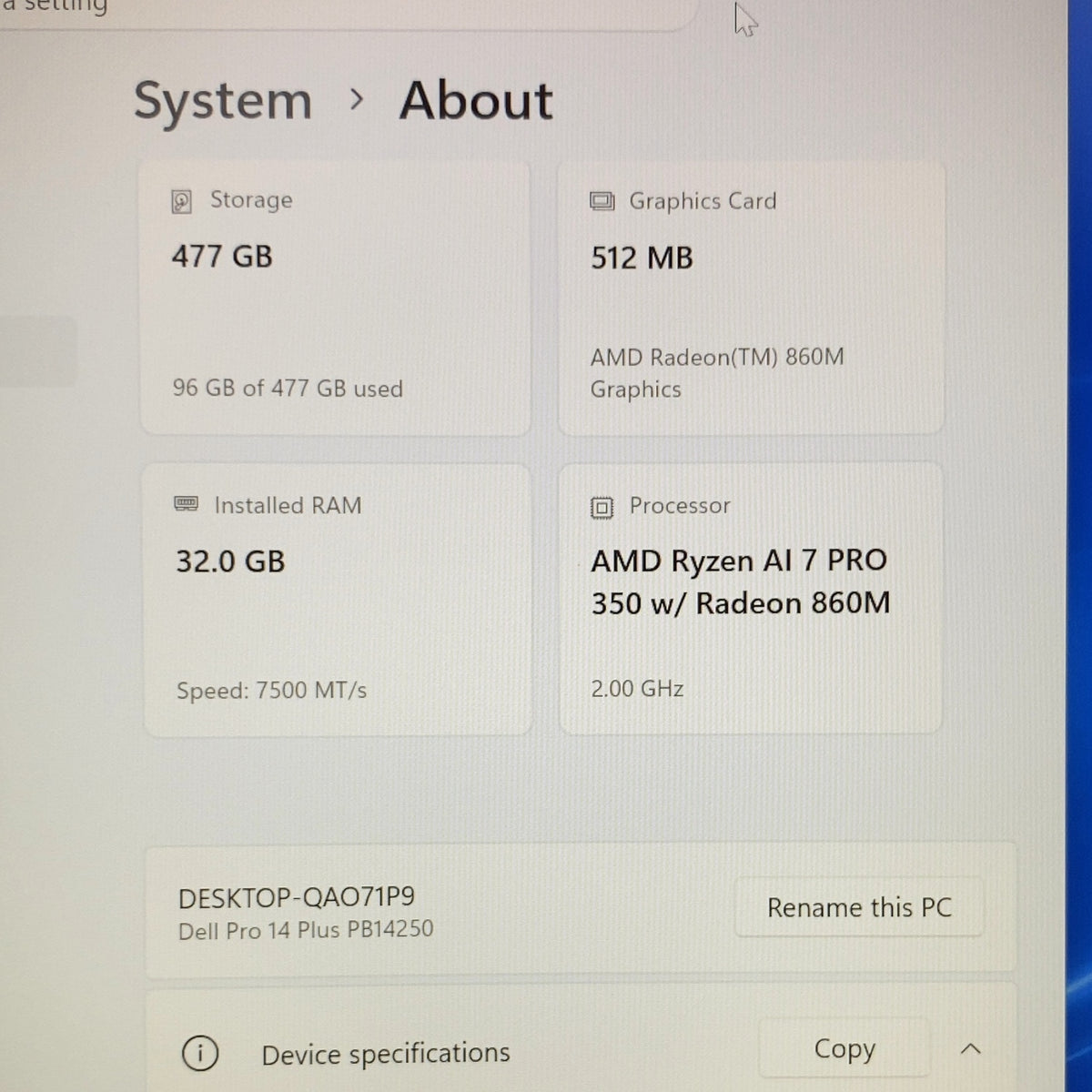Click the Processor chip icon

click(602, 507)
